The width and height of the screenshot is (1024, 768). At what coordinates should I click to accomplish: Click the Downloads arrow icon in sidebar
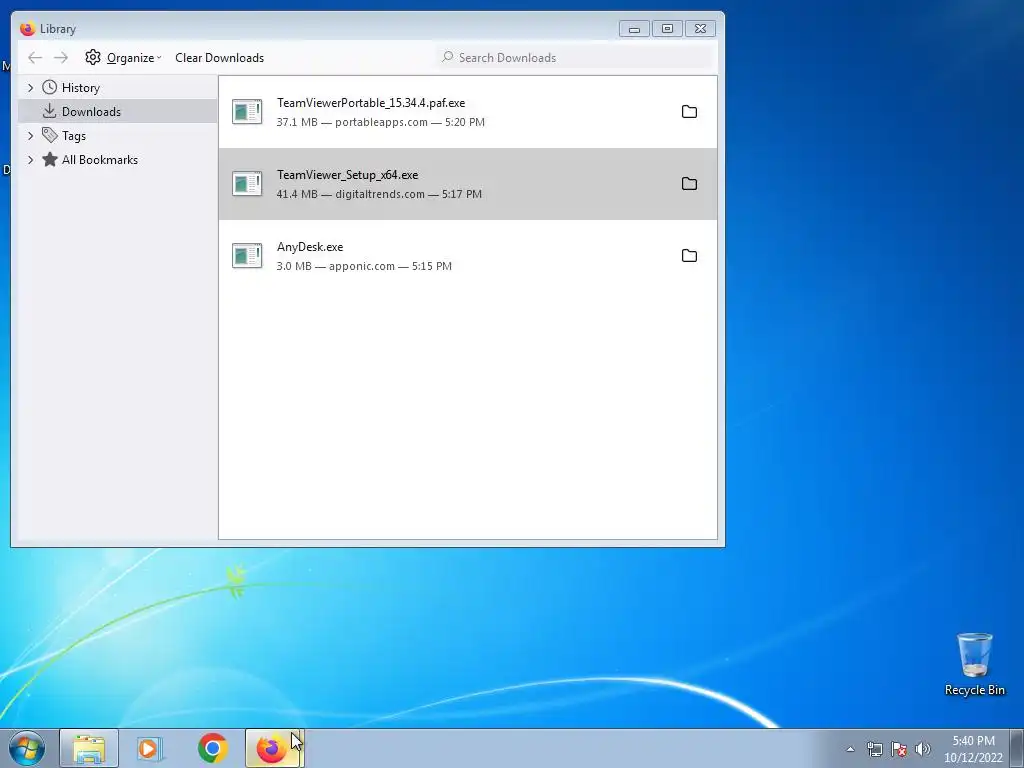[x=50, y=111]
